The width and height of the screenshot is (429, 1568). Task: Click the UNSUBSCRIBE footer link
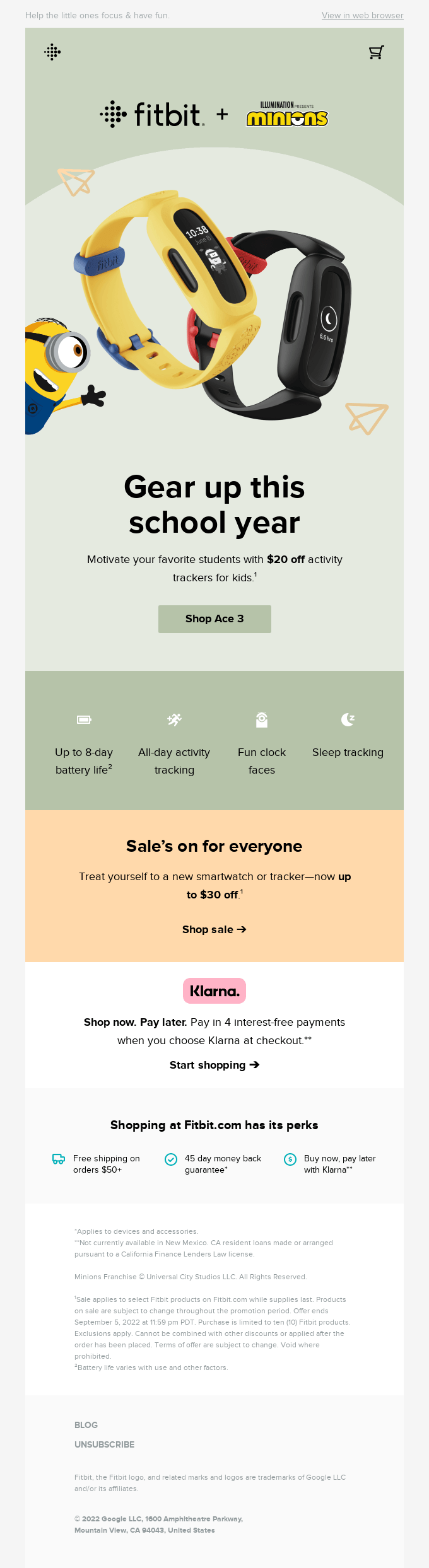[104, 1444]
